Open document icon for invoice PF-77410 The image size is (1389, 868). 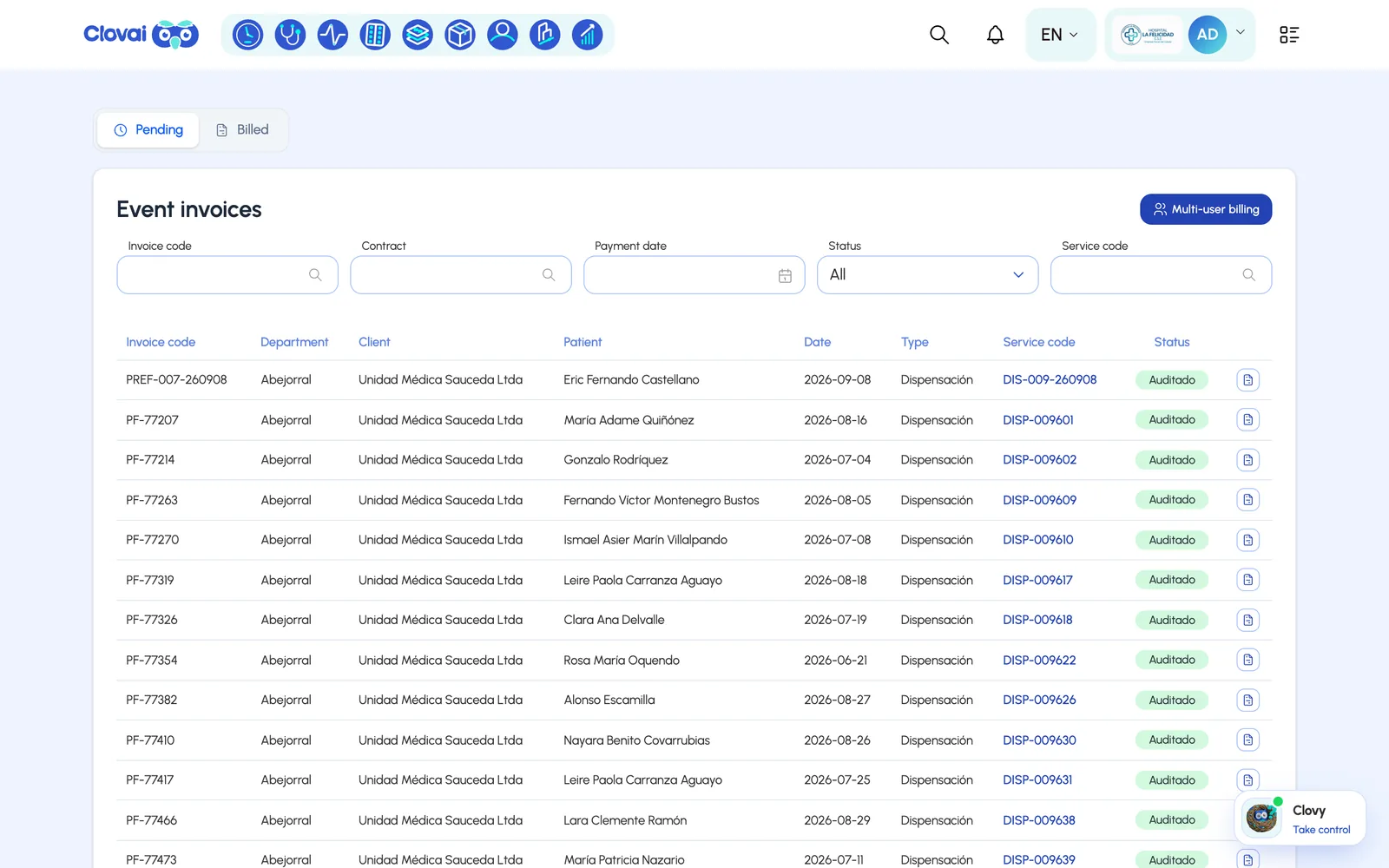click(x=1248, y=740)
